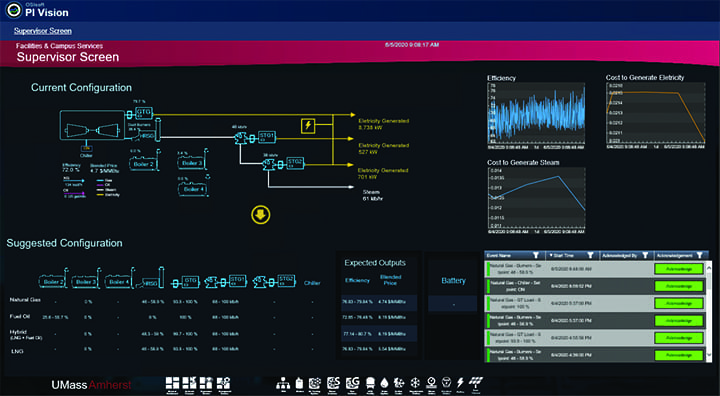
Task: Open the solar panel icon in bottom toolbar
Action: point(476,384)
